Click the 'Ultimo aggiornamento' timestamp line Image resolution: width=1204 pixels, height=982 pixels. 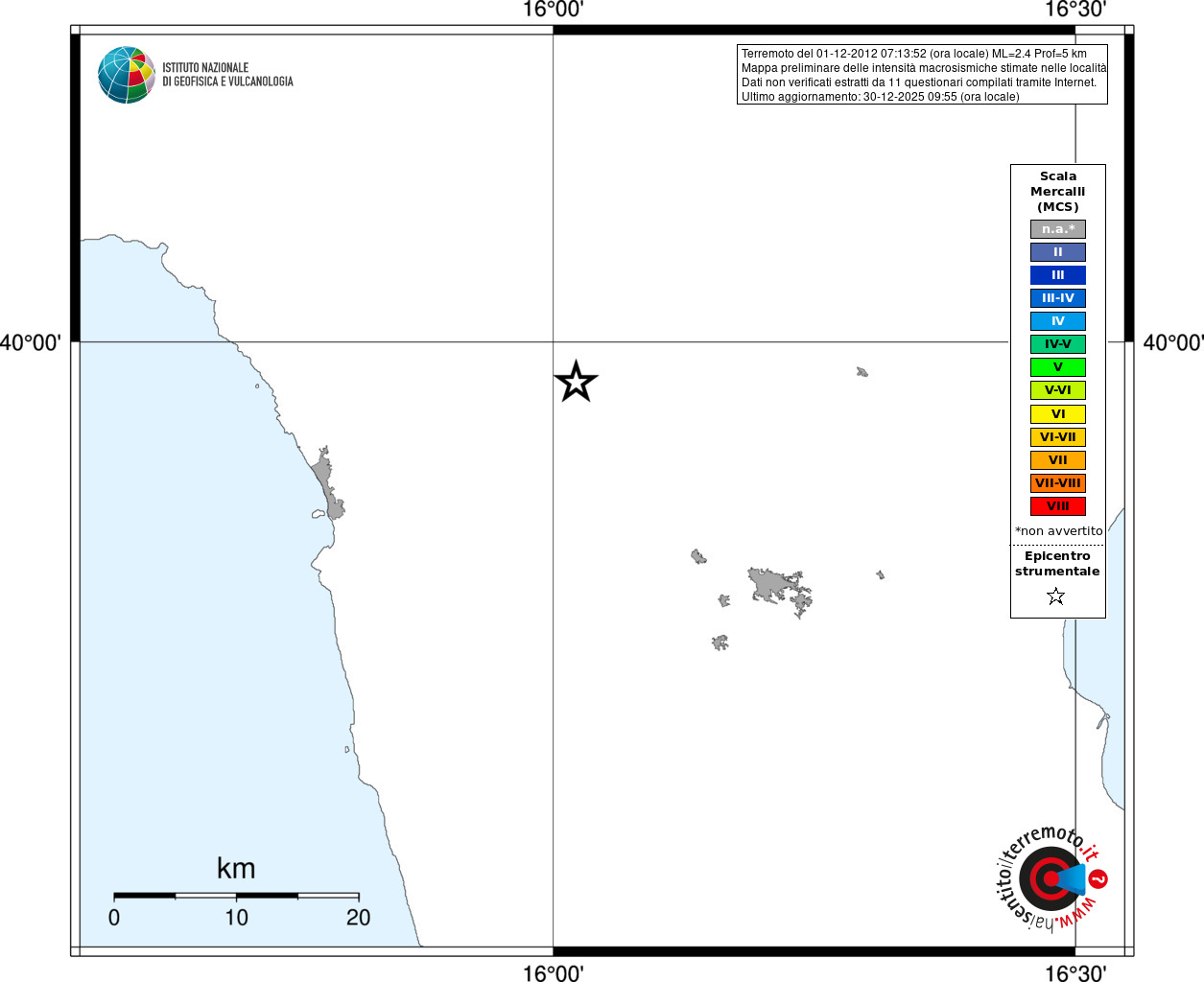tap(881, 97)
